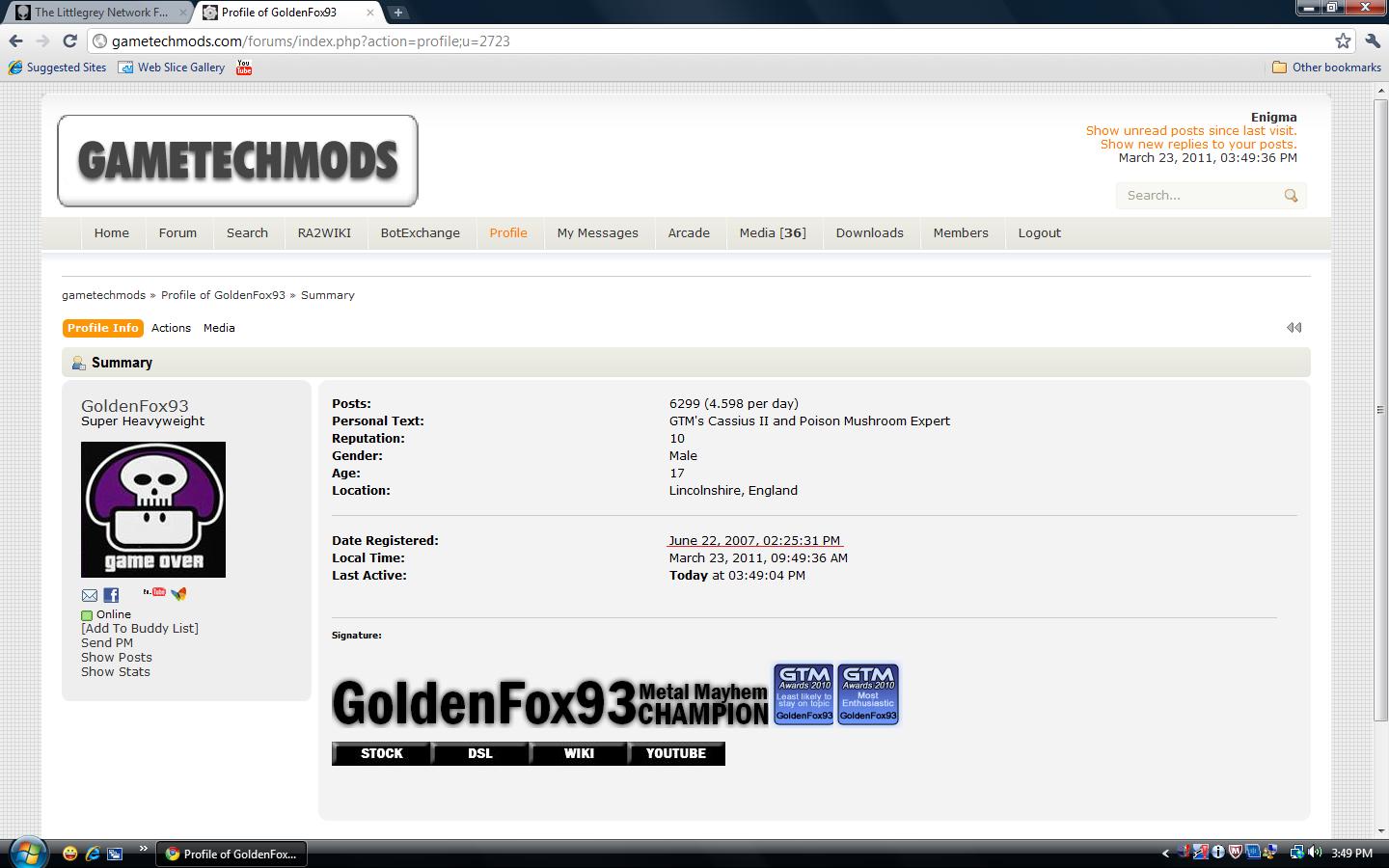Viewport: 1389px width, 868px height.
Task: Go to Downloads menu item
Action: pos(869,233)
